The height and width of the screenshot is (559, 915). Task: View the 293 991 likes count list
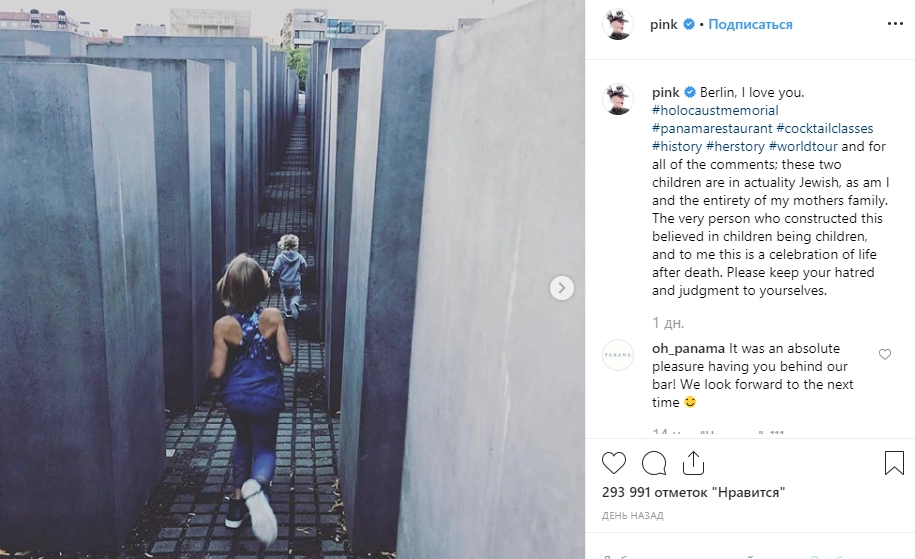pos(693,492)
